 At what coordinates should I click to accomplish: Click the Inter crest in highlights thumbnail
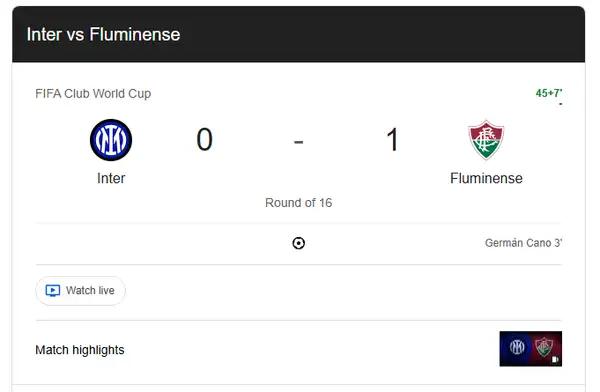tap(517, 347)
